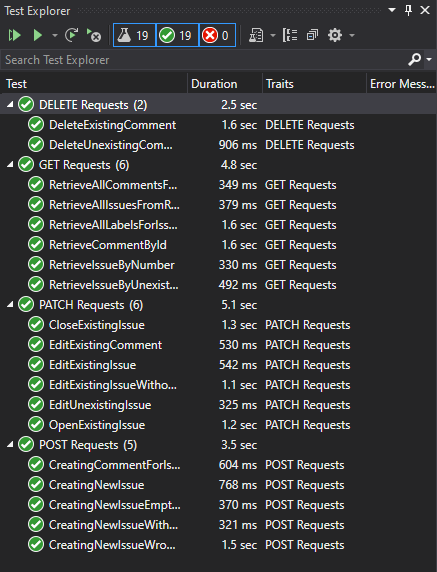Image resolution: width=437 pixels, height=572 pixels.
Task: Select the RetrieveAllIssuesFromR... test
Action: point(218,205)
